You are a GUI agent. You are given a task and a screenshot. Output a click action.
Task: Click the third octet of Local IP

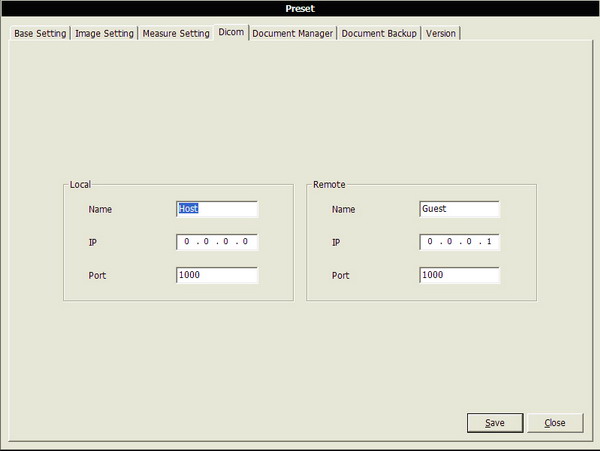point(226,242)
